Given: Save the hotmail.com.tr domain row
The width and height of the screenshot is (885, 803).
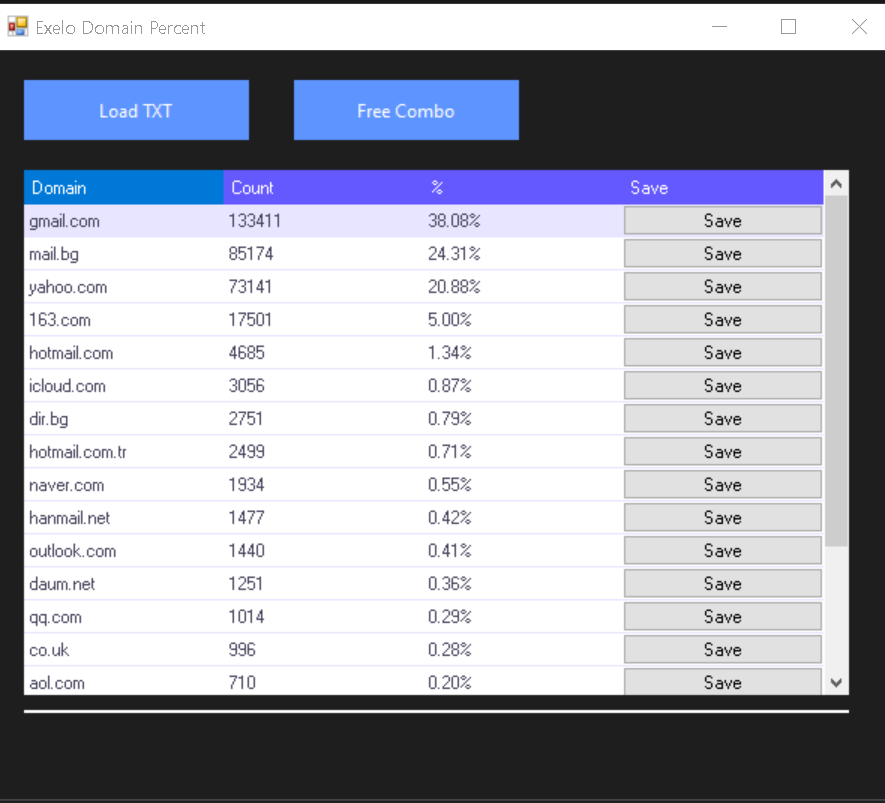Looking at the screenshot, I should point(722,452).
